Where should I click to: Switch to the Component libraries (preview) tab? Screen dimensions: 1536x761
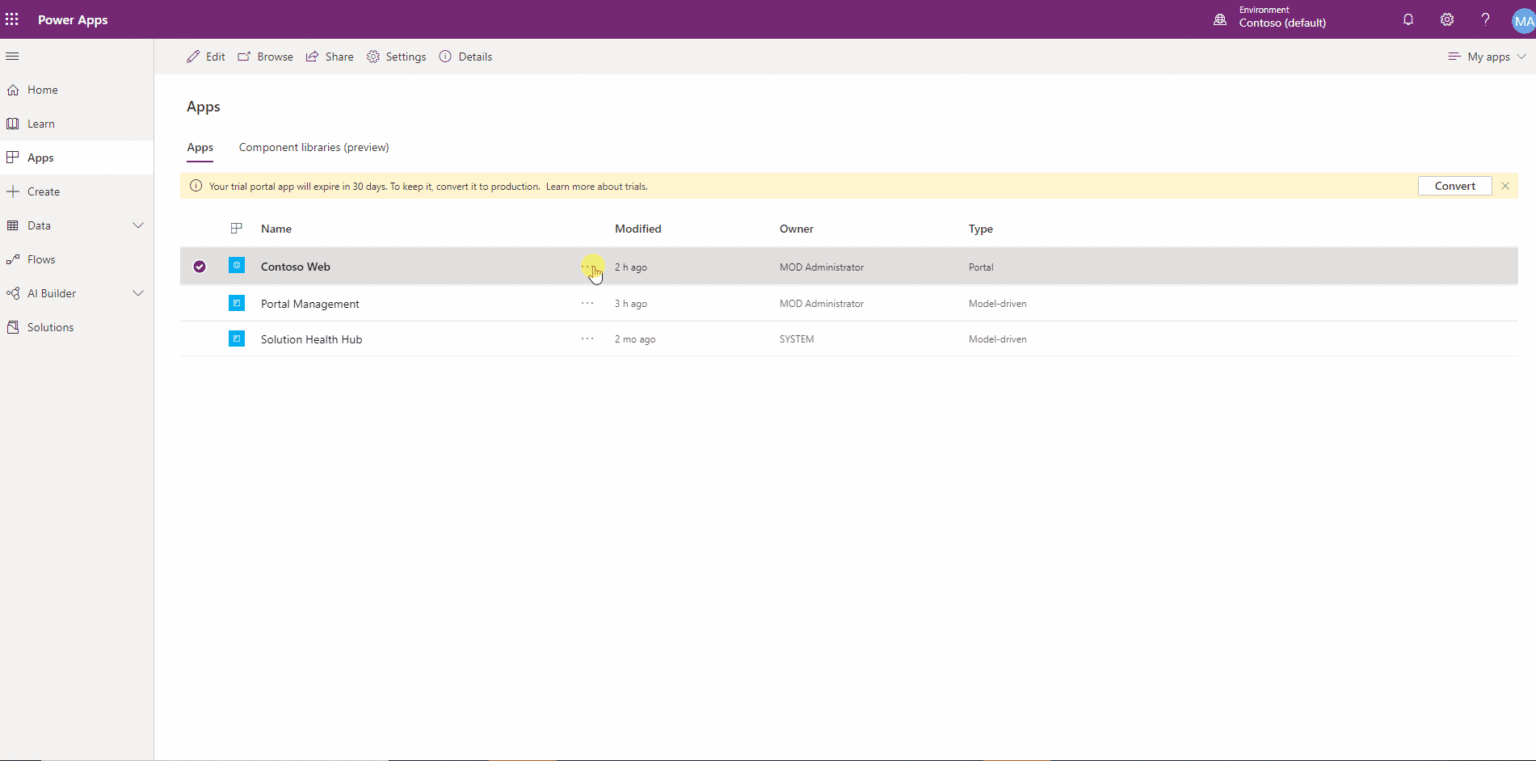[313, 147]
